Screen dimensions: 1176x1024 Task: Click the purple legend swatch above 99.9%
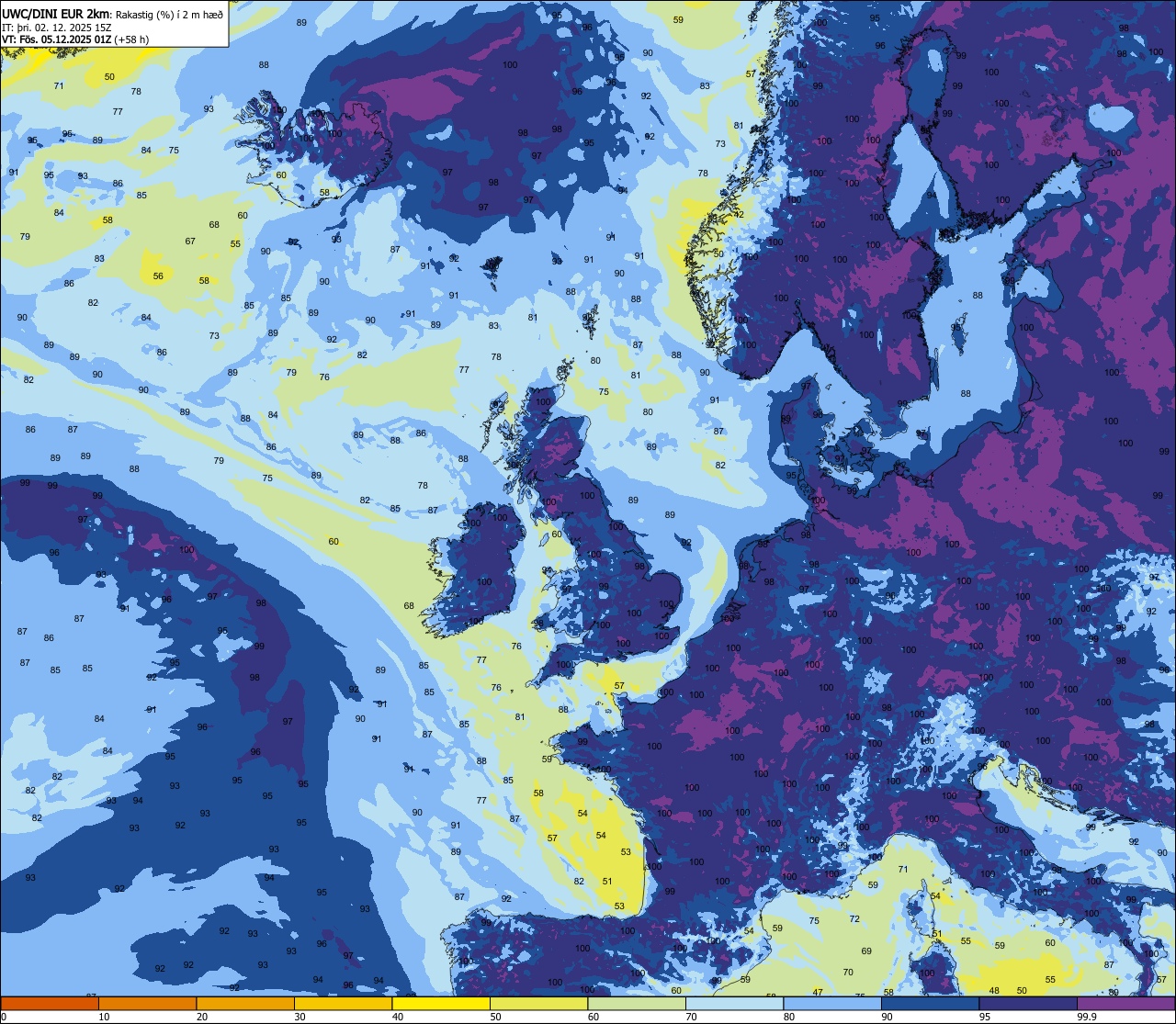1126,1003
